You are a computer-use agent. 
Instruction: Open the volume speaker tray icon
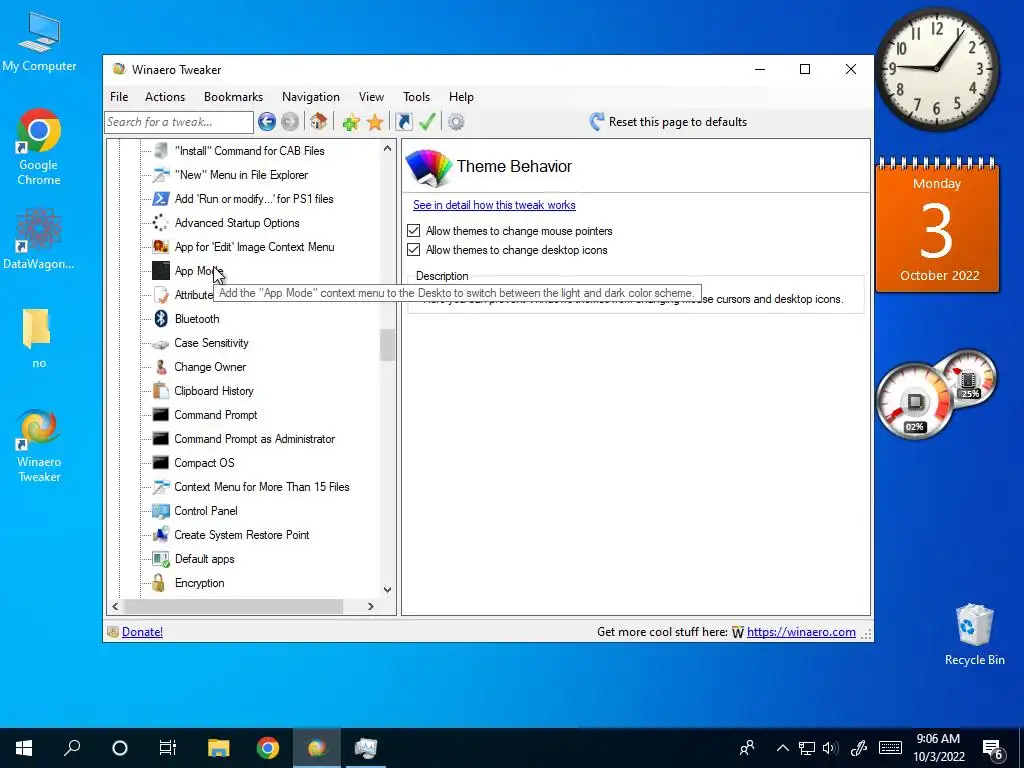830,748
